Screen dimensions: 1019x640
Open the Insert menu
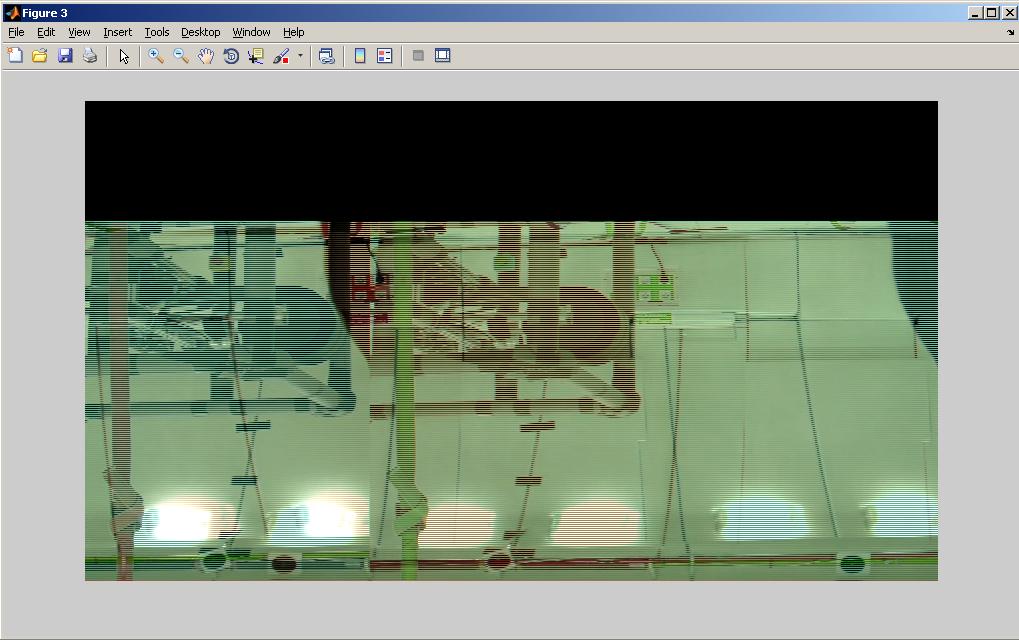pos(117,32)
